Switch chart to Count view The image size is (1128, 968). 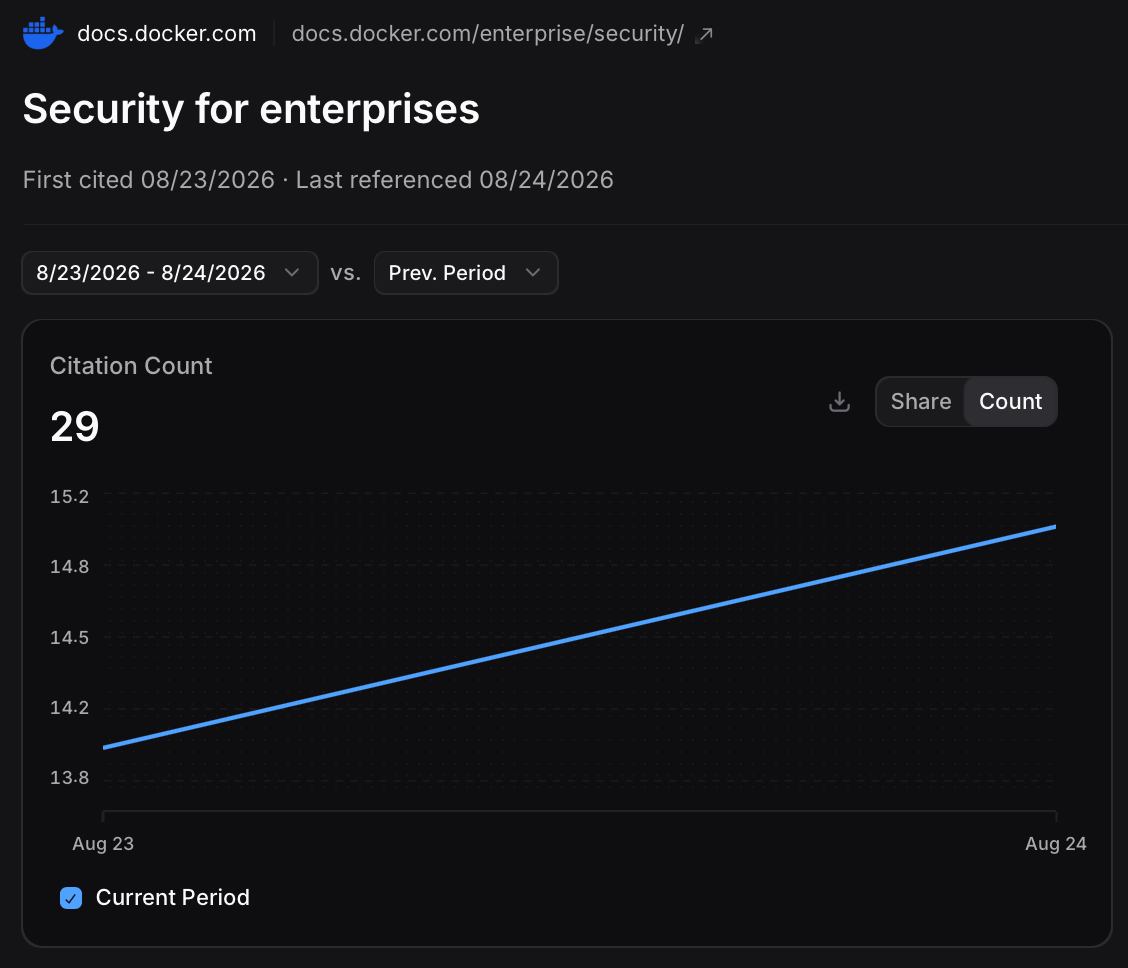(1010, 401)
